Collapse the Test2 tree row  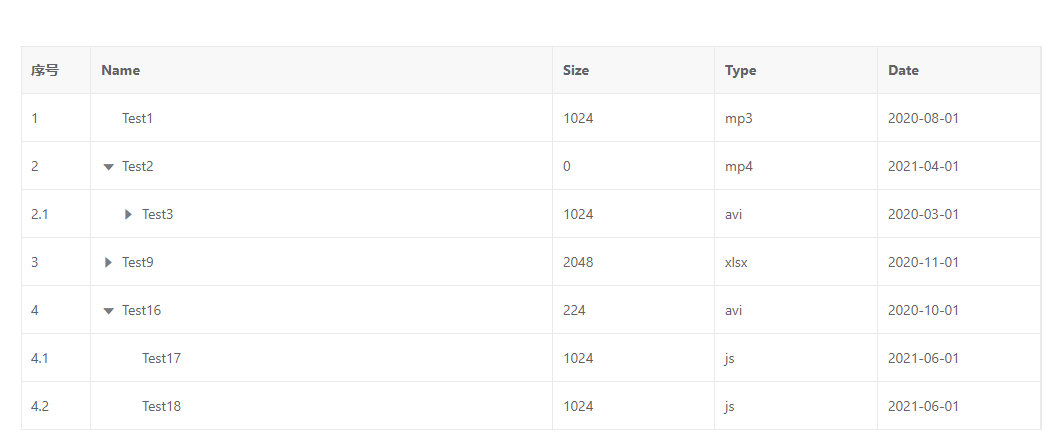[109, 167]
